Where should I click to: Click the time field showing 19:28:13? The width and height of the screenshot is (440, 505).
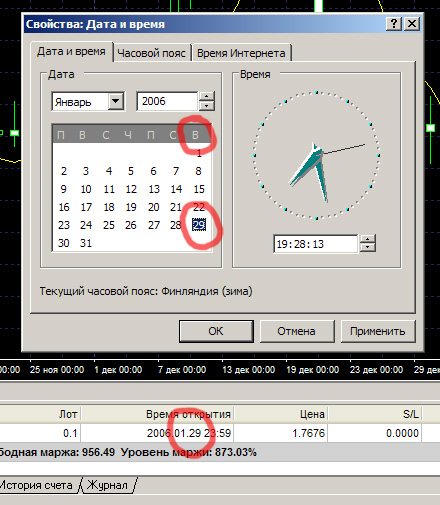(x=315, y=244)
